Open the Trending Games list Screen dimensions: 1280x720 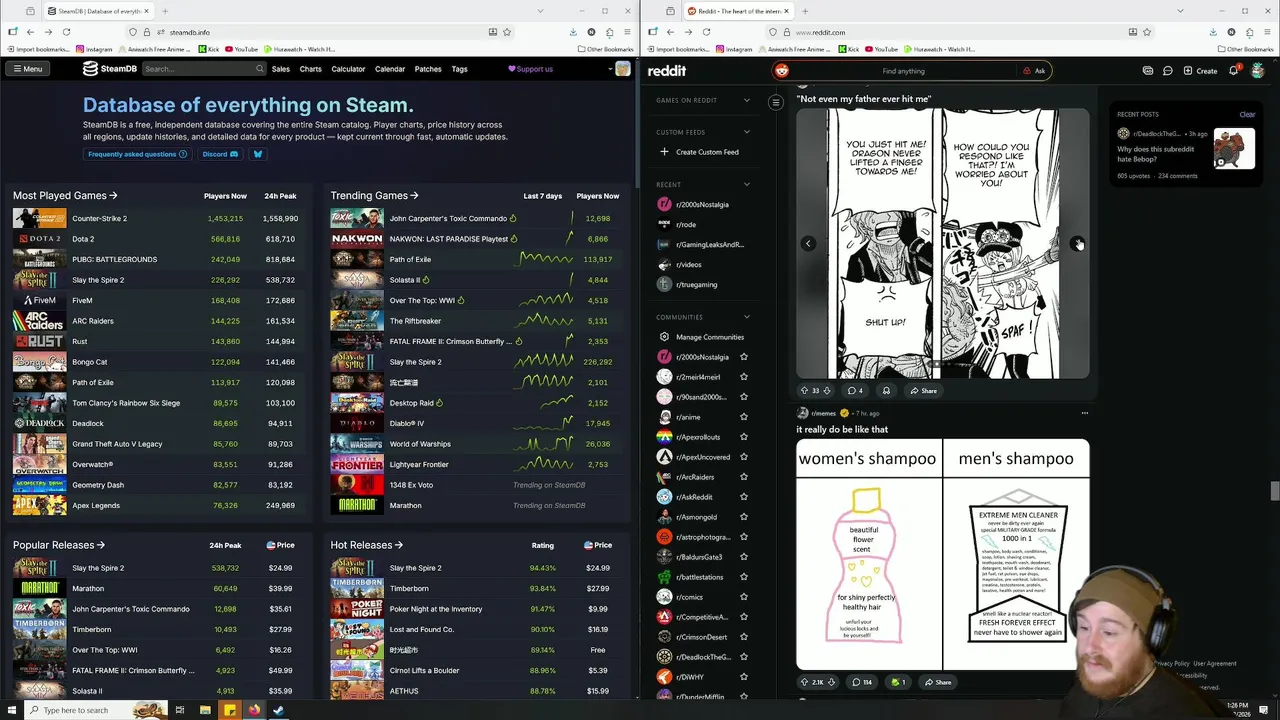coord(374,196)
